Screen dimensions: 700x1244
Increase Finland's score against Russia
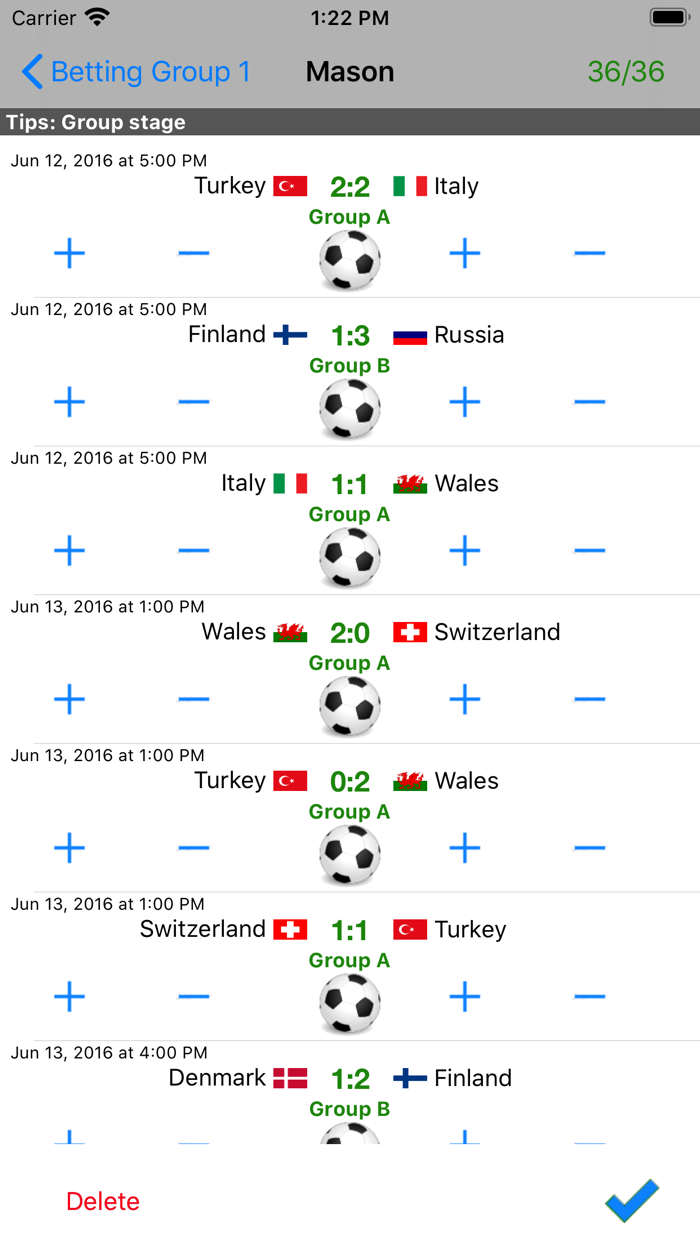(70, 402)
